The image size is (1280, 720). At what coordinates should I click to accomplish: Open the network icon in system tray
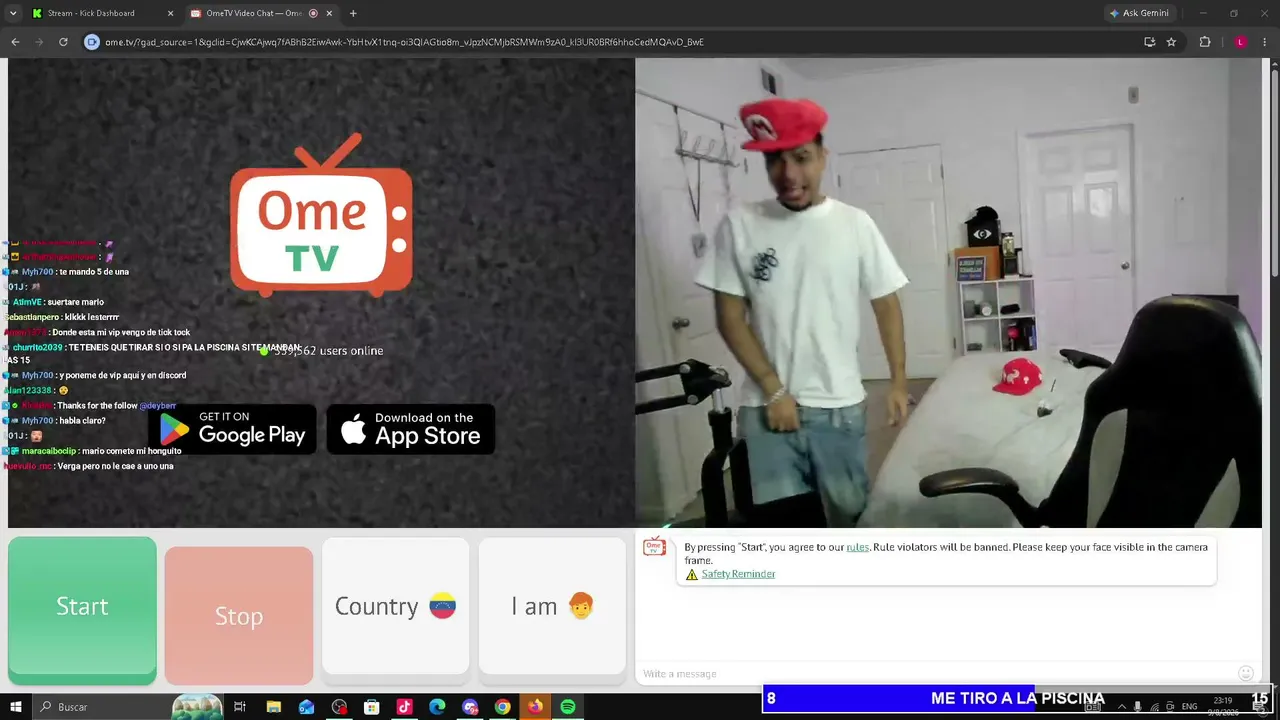tap(1154, 707)
